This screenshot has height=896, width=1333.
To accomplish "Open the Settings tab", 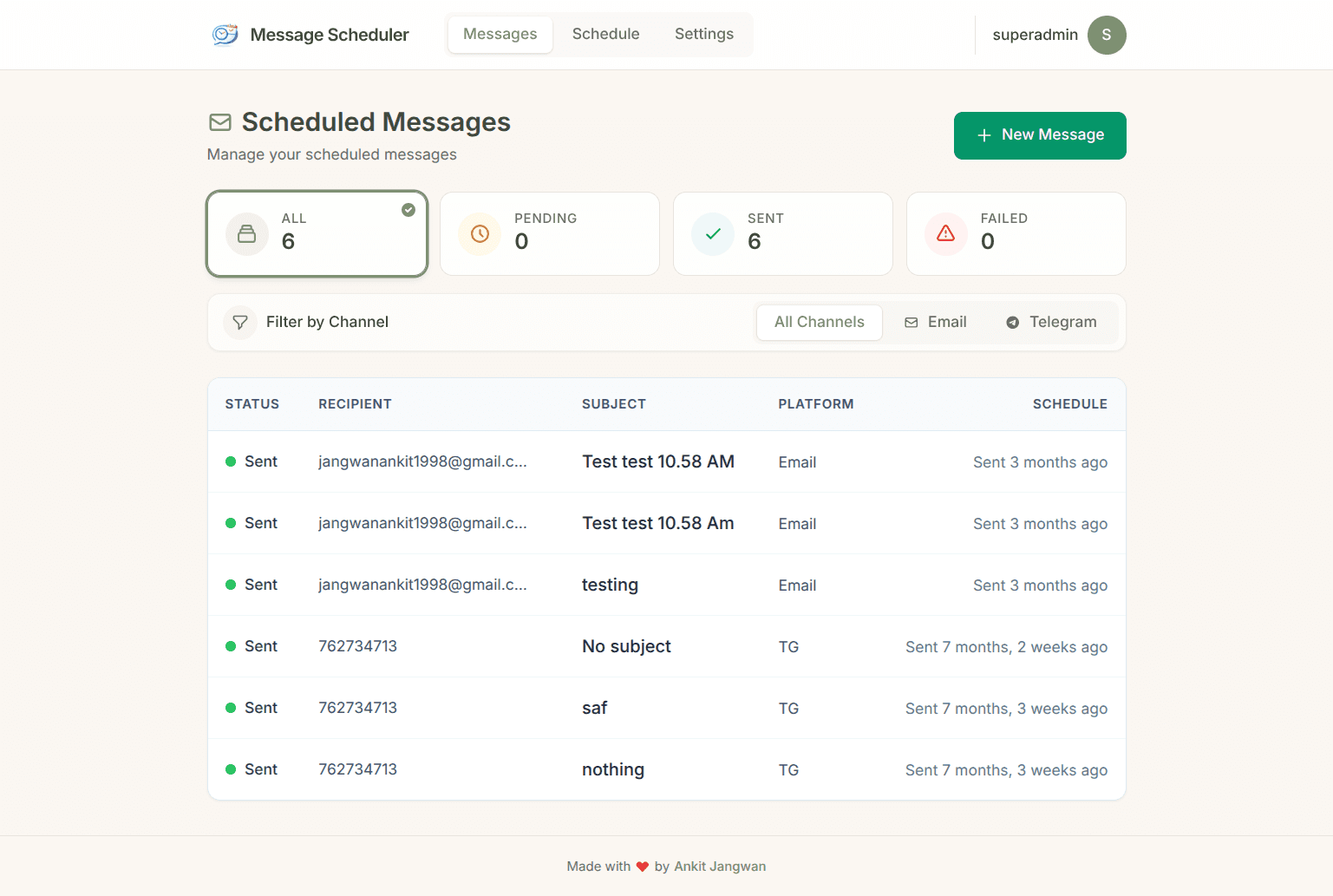I will coord(704,35).
